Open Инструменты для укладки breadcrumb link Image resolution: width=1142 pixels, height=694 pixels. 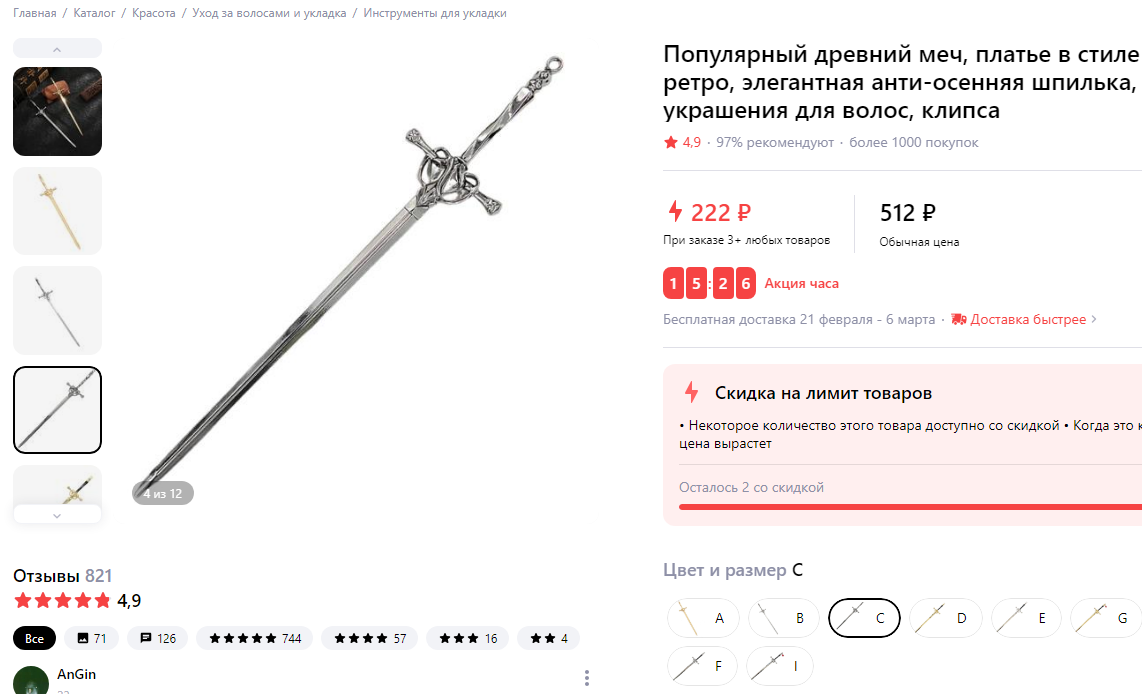[x=435, y=13]
